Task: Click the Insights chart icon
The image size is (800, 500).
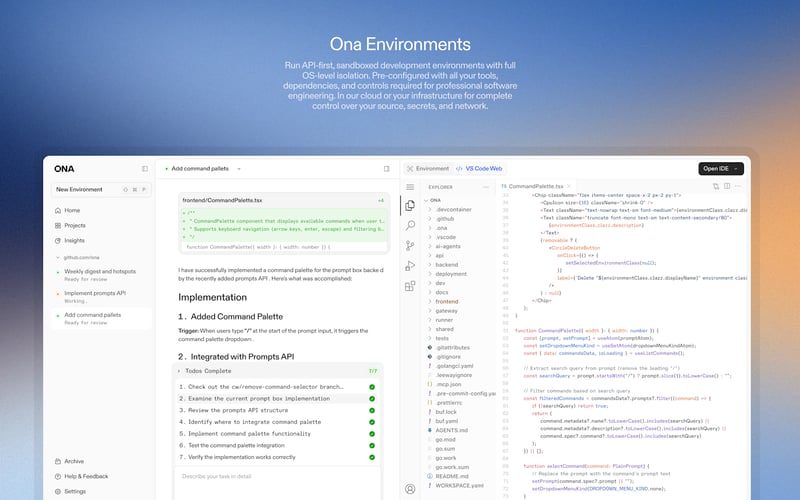Action: [x=58, y=240]
